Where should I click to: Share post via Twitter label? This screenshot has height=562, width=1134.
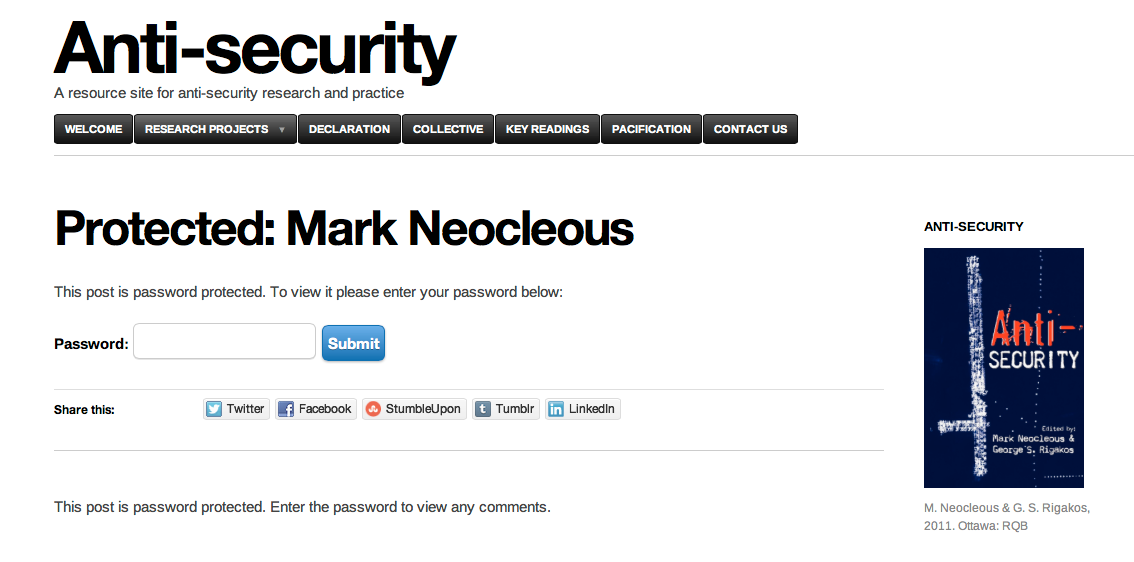pyautogui.click(x=245, y=409)
